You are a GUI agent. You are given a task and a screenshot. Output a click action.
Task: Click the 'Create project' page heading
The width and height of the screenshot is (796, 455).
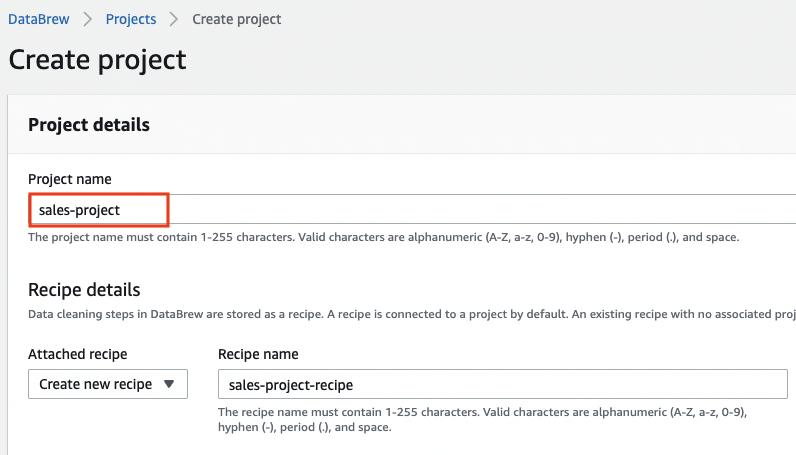click(97, 59)
